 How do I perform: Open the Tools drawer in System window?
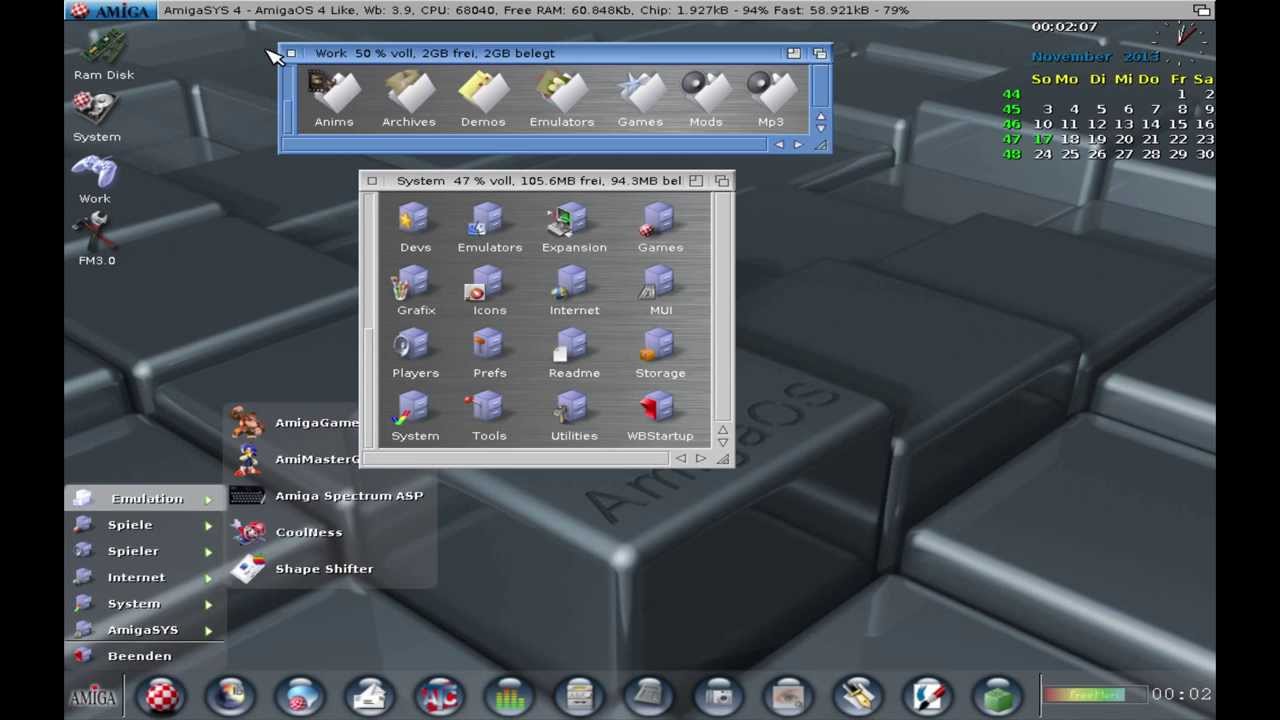point(489,417)
